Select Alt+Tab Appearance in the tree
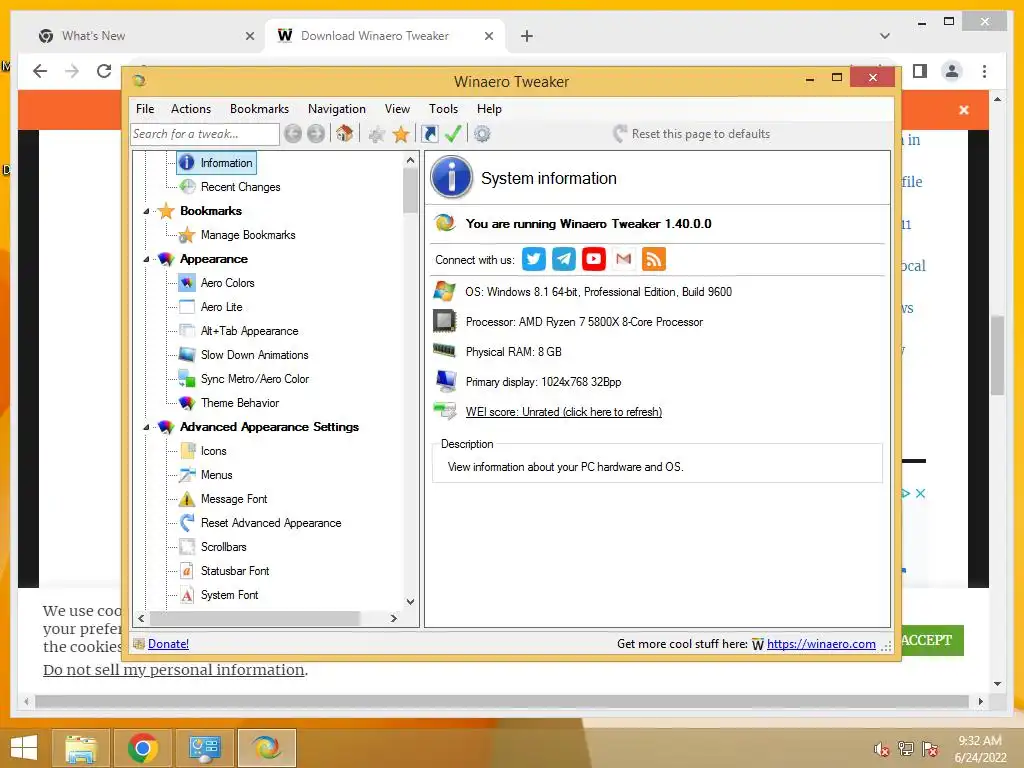Viewport: 1024px width, 768px height. click(x=249, y=331)
